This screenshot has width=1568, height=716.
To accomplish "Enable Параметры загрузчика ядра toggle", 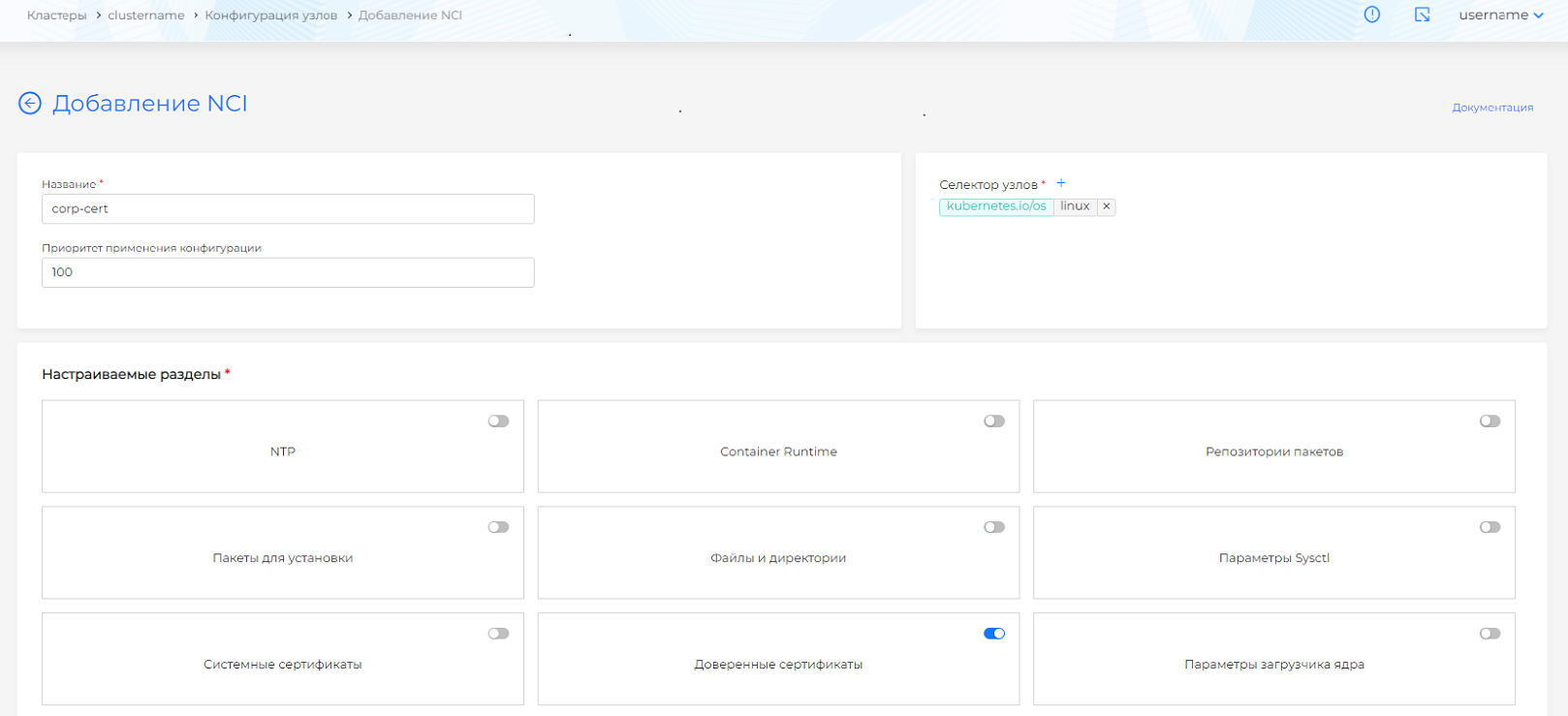I will click(x=1490, y=634).
